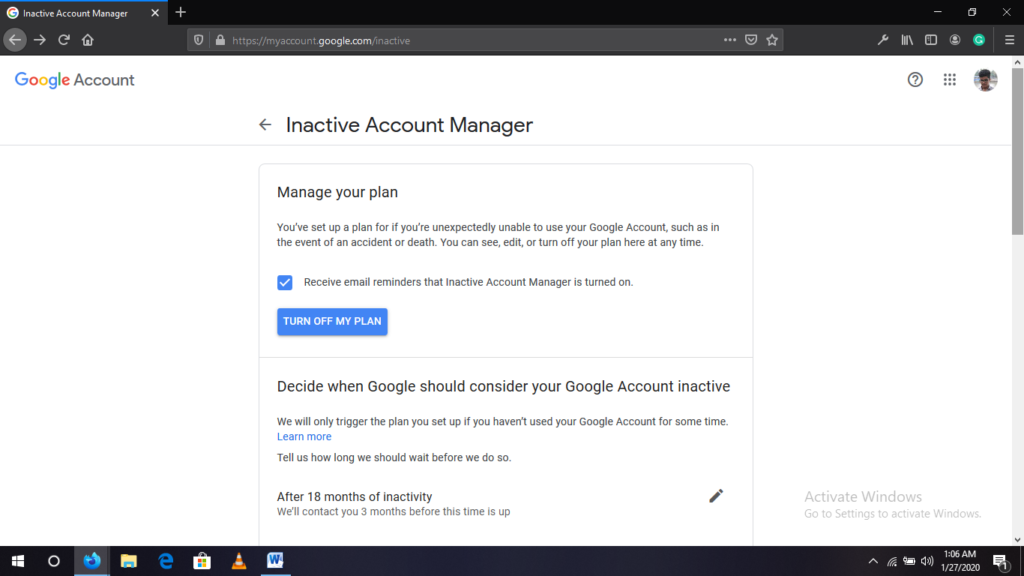This screenshot has width=1024, height=576.
Task: Open the Google apps grid
Action: click(950, 80)
